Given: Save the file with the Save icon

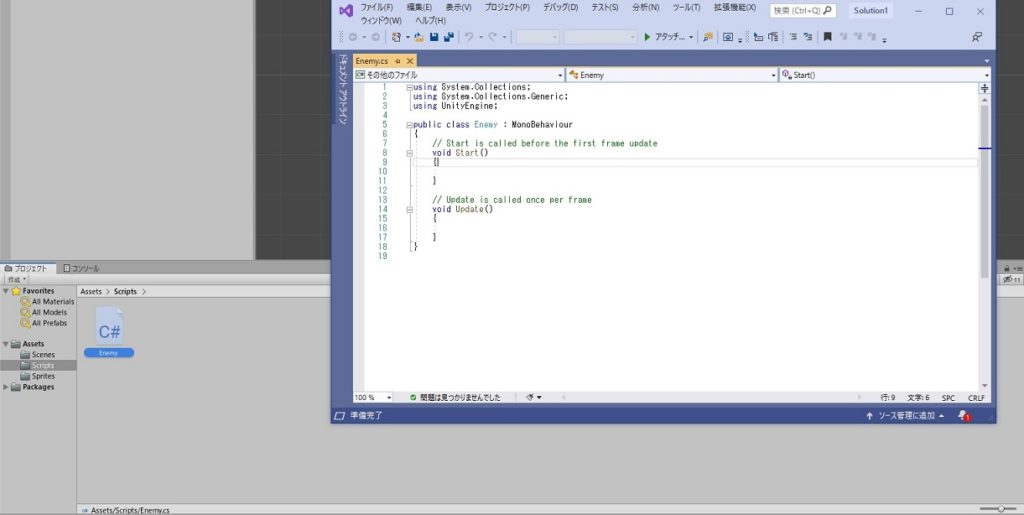Looking at the screenshot, I should click(434, 37).
